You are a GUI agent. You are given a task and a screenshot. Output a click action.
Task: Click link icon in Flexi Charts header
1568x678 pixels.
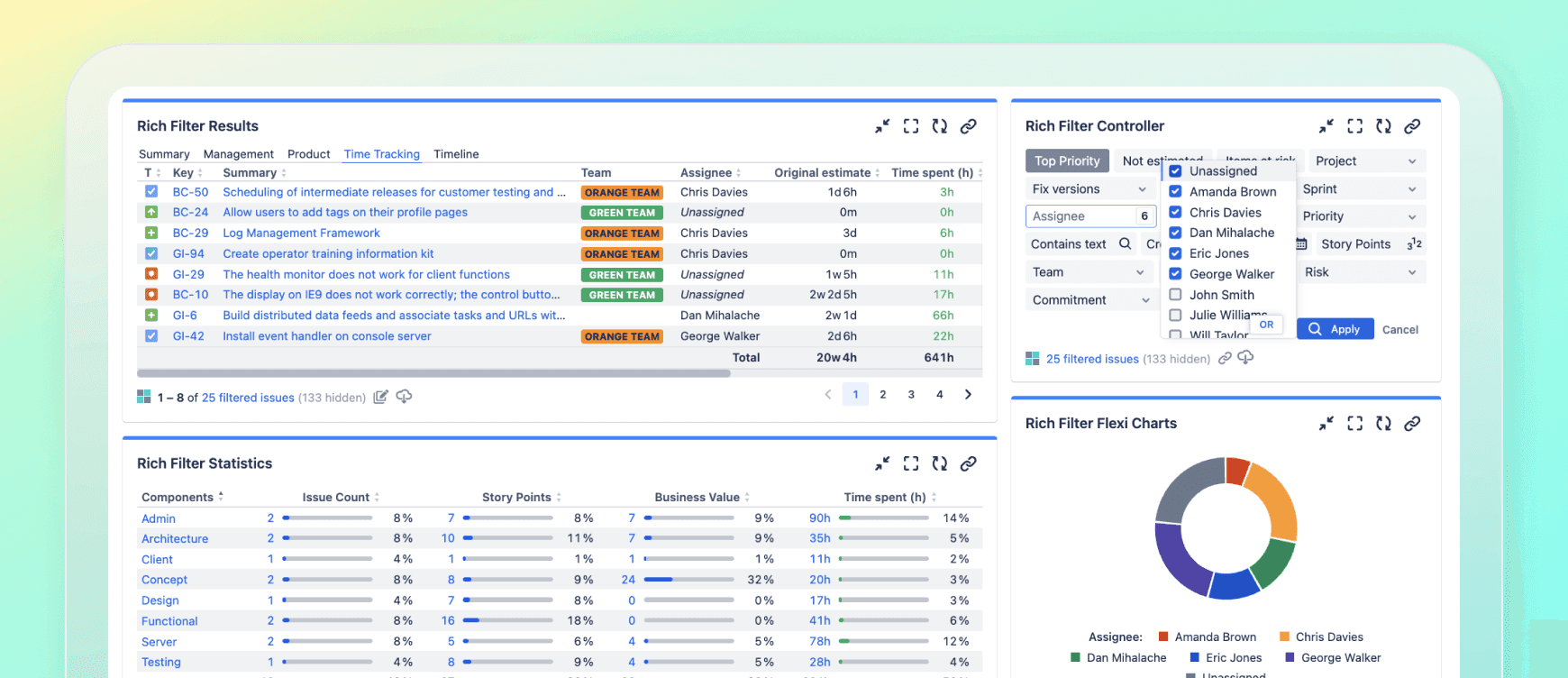(1412, 423)
